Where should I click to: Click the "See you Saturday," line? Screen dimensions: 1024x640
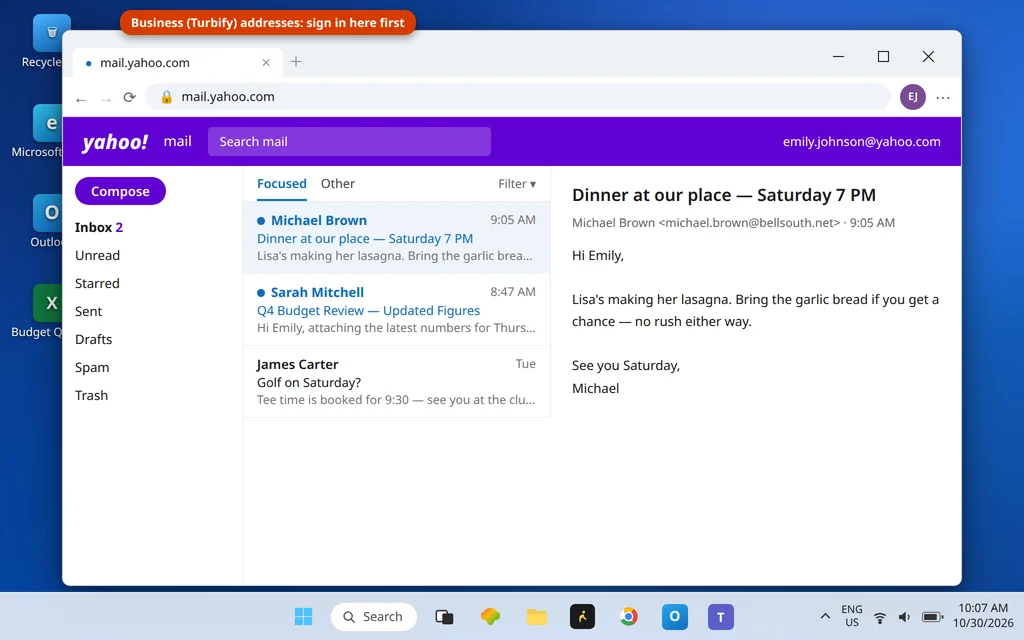pos(626,366)
